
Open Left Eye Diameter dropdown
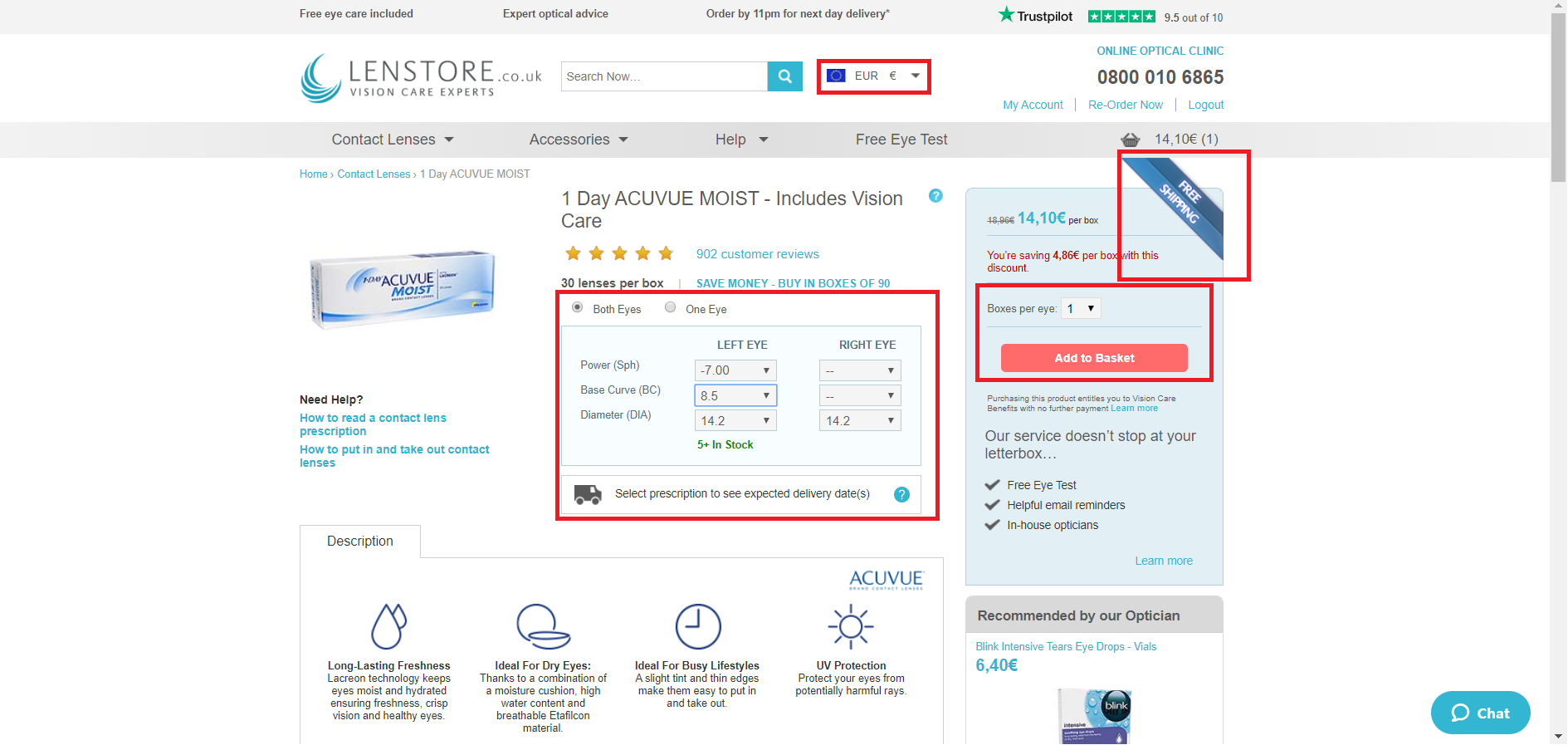pos(735,420)
